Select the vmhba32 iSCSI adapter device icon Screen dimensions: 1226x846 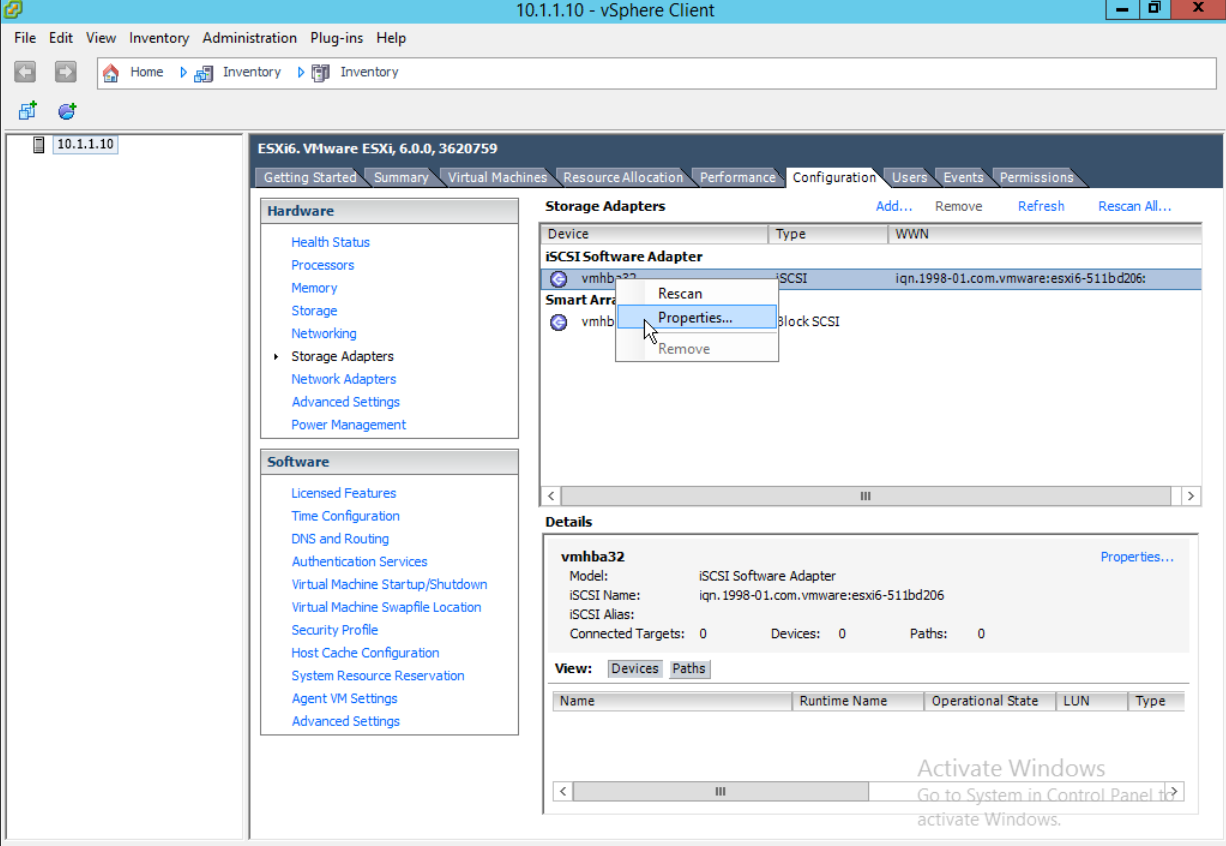(x=558, y=278)
